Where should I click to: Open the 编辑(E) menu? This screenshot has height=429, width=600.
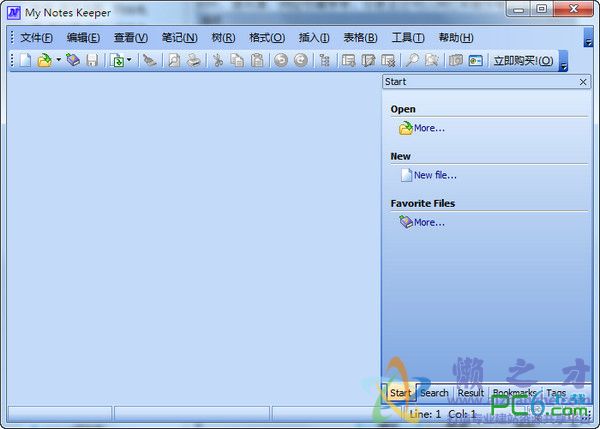pos(83,38)
